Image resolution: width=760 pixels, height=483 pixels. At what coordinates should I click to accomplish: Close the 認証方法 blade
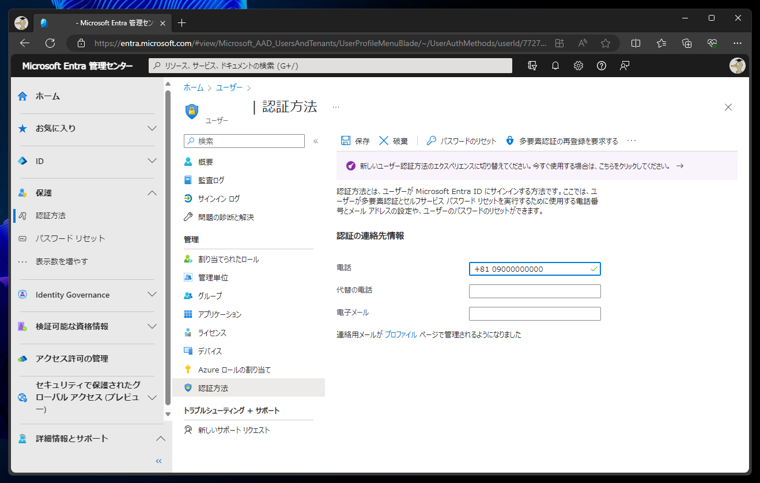728,107
